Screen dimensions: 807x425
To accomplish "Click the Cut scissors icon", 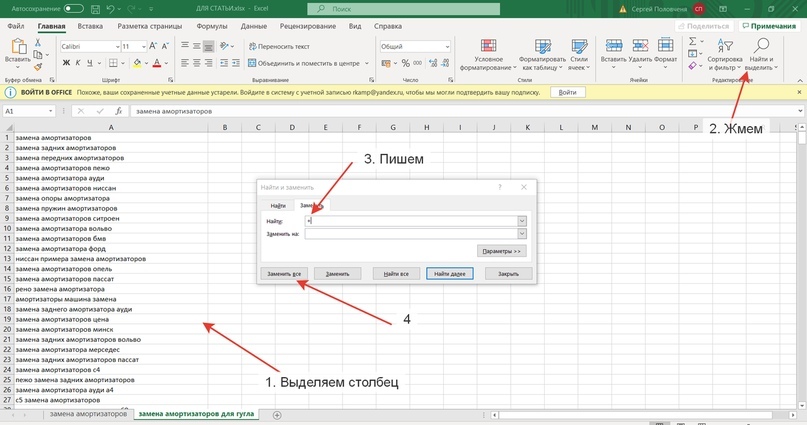I will pyautogui.click(x=38, y=43).
